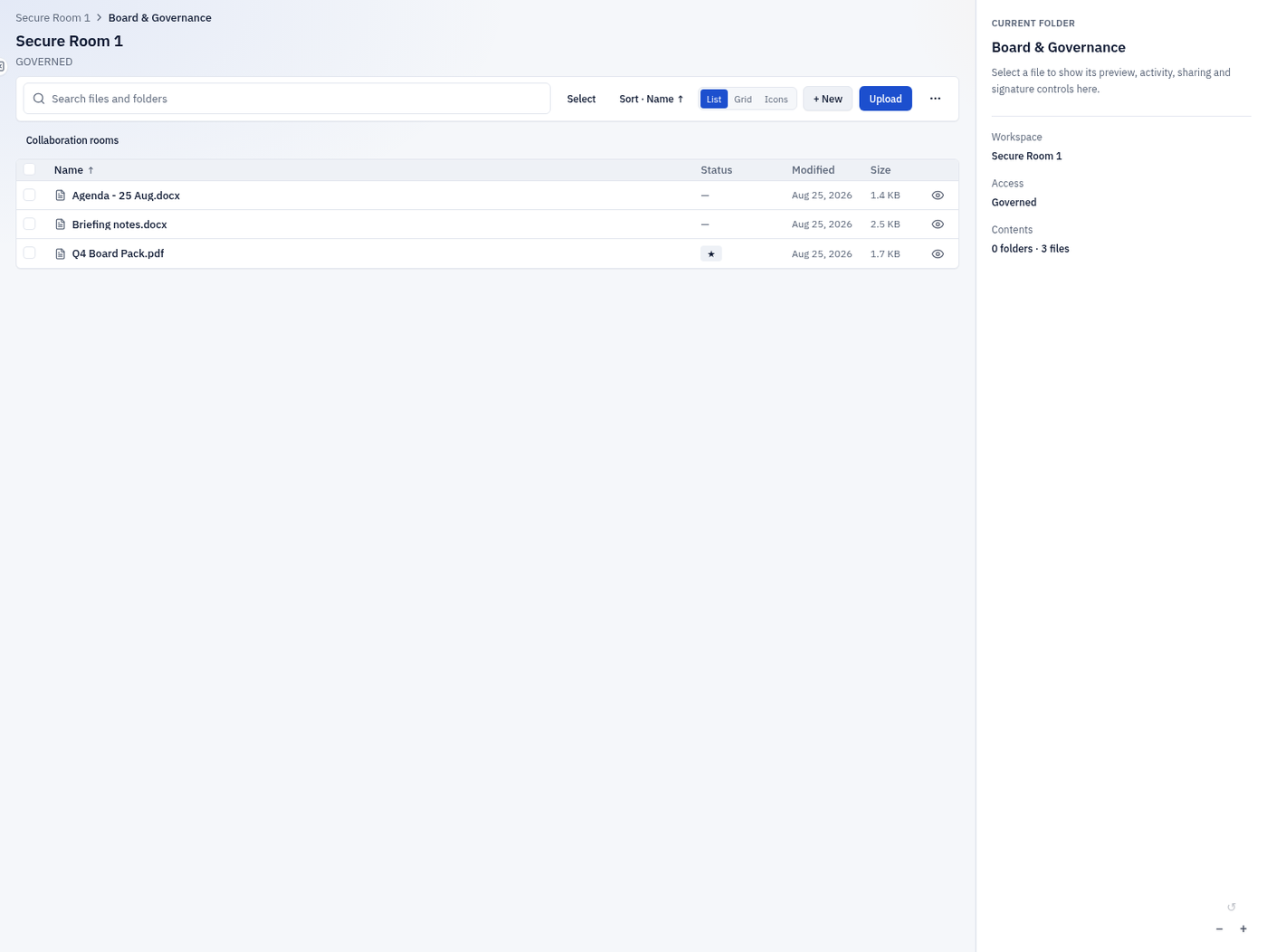Open the Sort · Name dropdown
This screenshot has width=1267, height=952.
click(652, 99)
